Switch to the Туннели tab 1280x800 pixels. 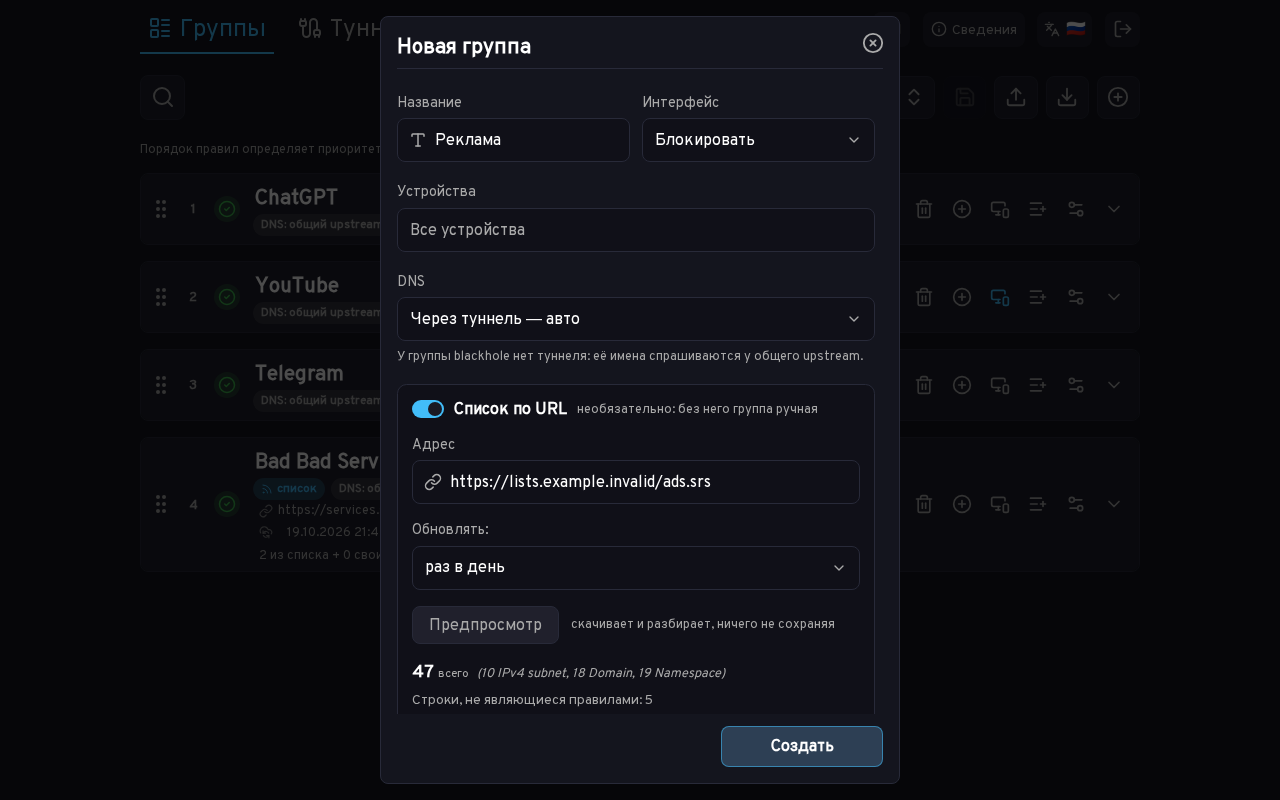pyautogui.click(x=338, y=28)
